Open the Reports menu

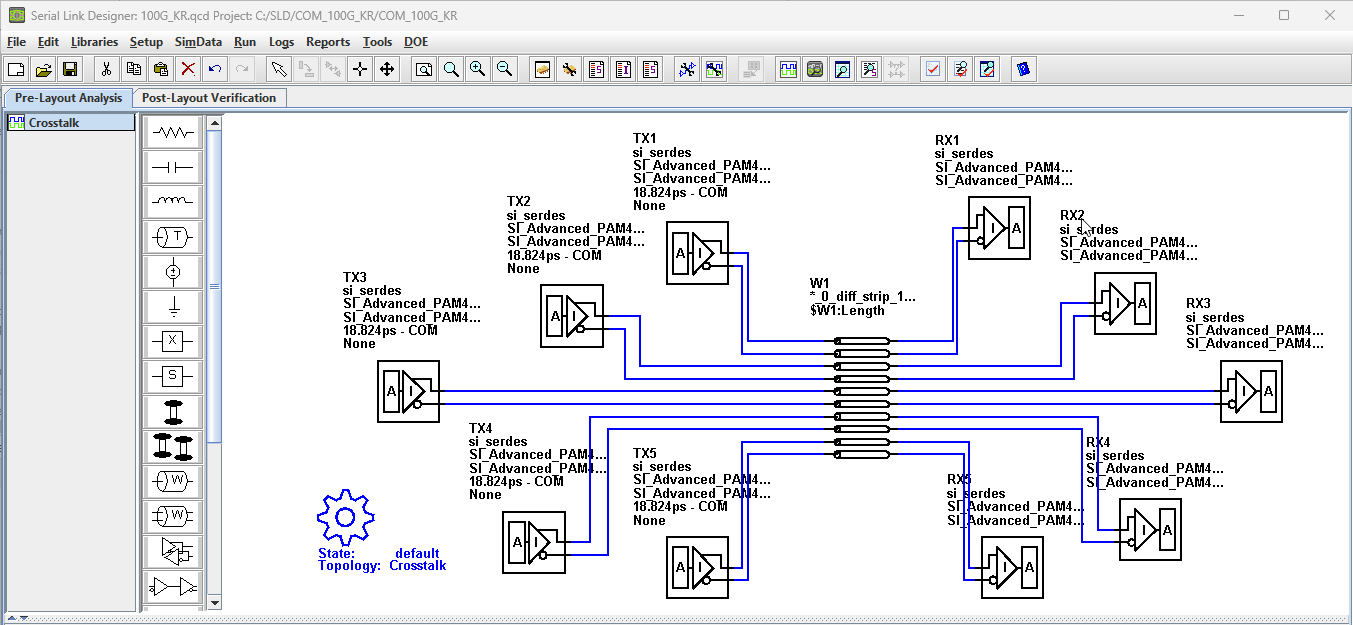pos(328,42)
